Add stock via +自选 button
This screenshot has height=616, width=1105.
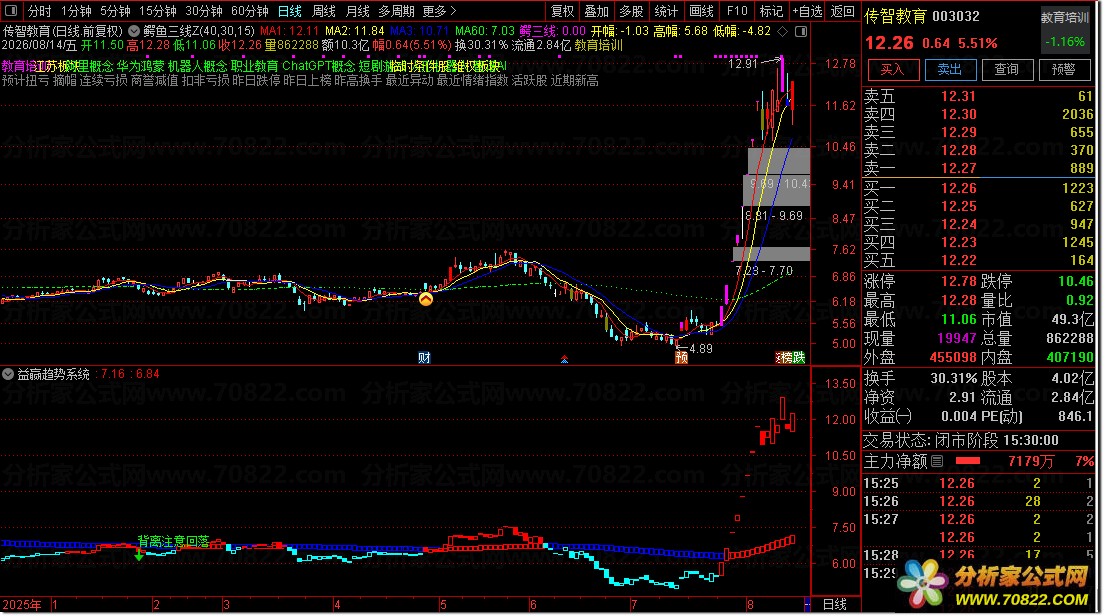coord(807,11)
